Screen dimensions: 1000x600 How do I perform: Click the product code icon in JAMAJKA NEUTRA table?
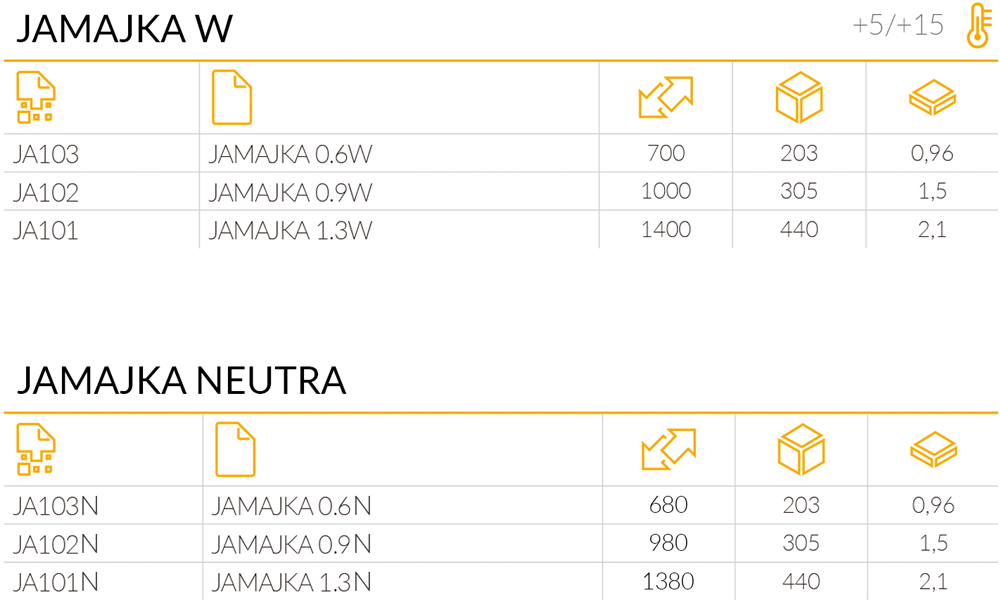click(x=36, y=449)
